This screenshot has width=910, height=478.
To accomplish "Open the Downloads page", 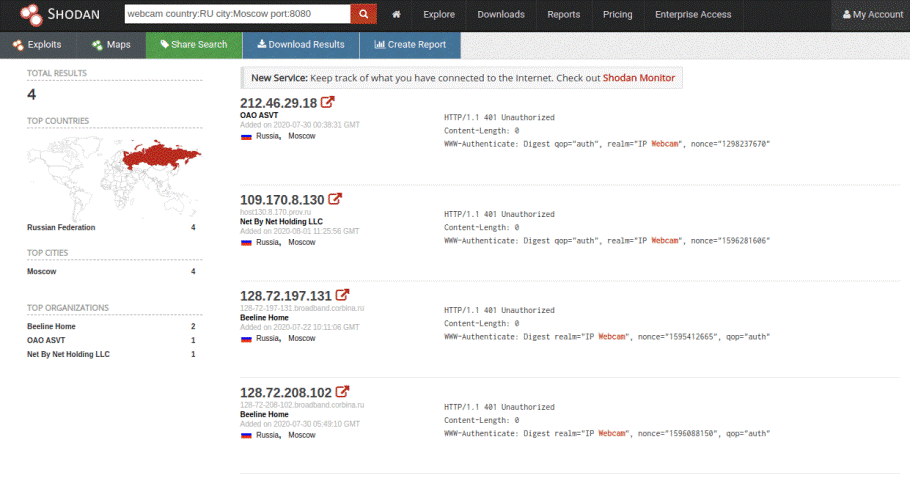I will point(501,15).
